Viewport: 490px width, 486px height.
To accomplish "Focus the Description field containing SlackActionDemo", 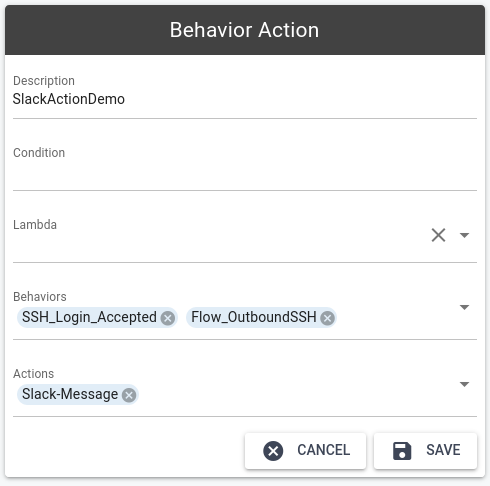I will point(245,99).
